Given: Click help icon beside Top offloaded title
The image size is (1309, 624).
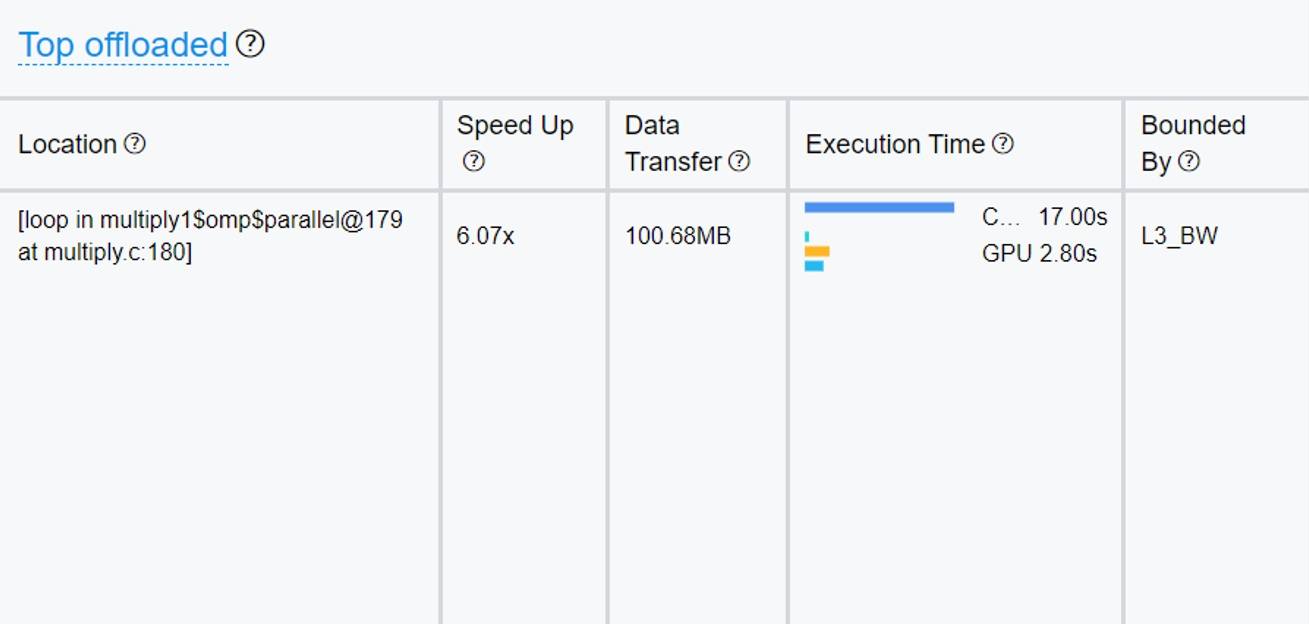Looking at the screenshot, I should tap(250, 44).
